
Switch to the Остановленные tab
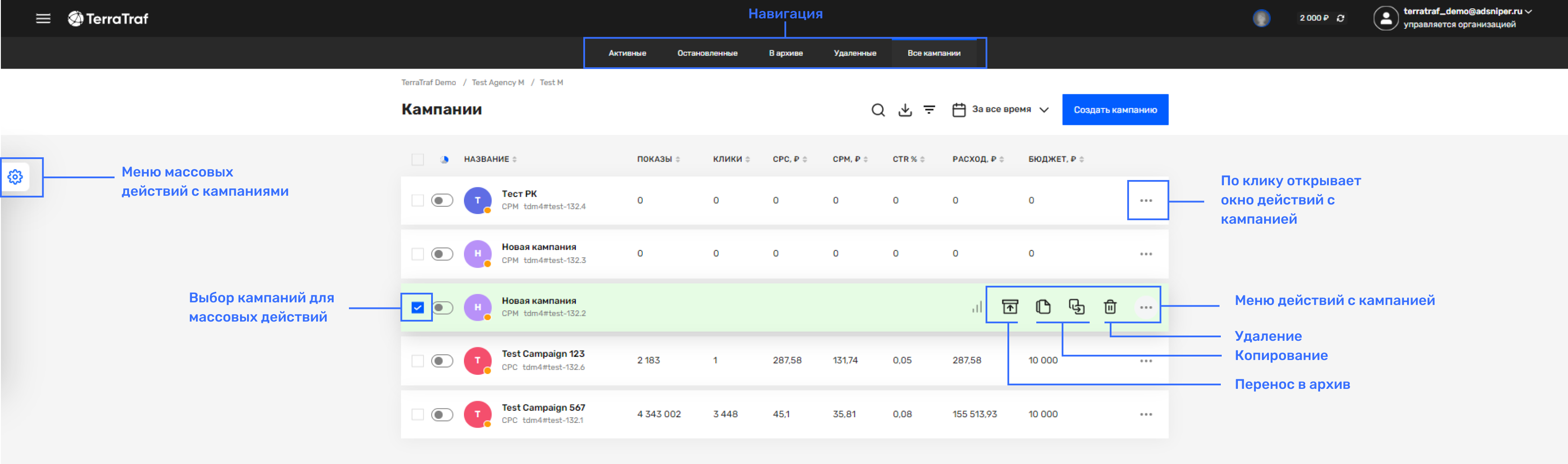coord(707,53)
